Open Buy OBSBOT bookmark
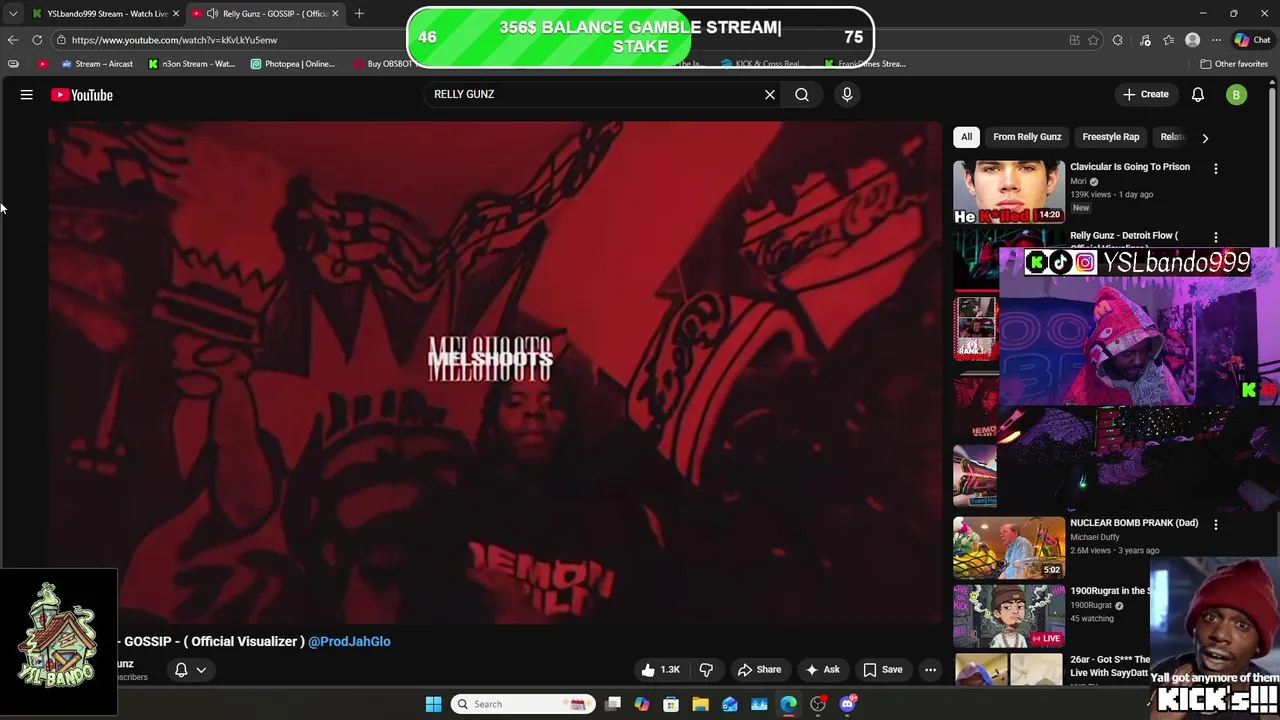 click(x=383, y=64)
